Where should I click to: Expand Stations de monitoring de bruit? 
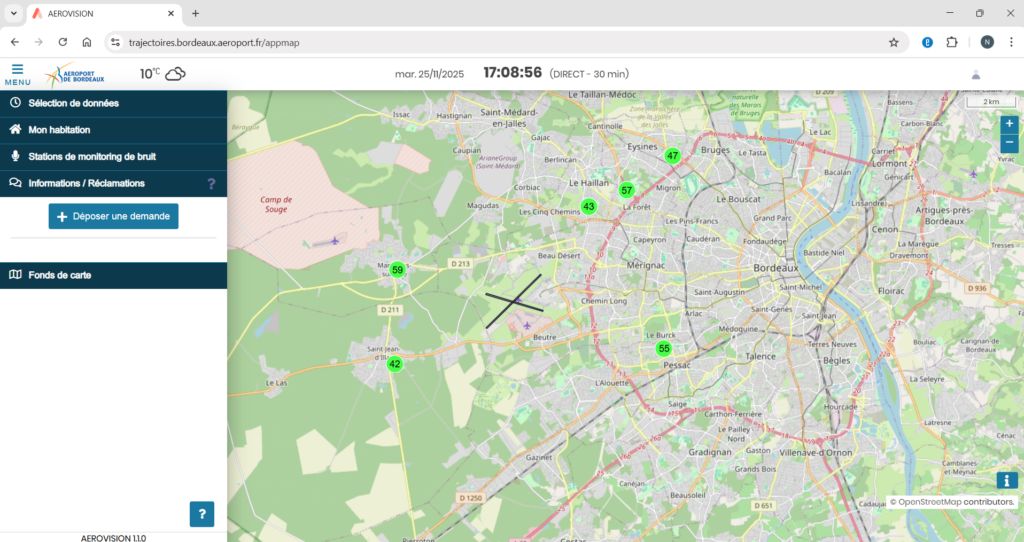92,157
